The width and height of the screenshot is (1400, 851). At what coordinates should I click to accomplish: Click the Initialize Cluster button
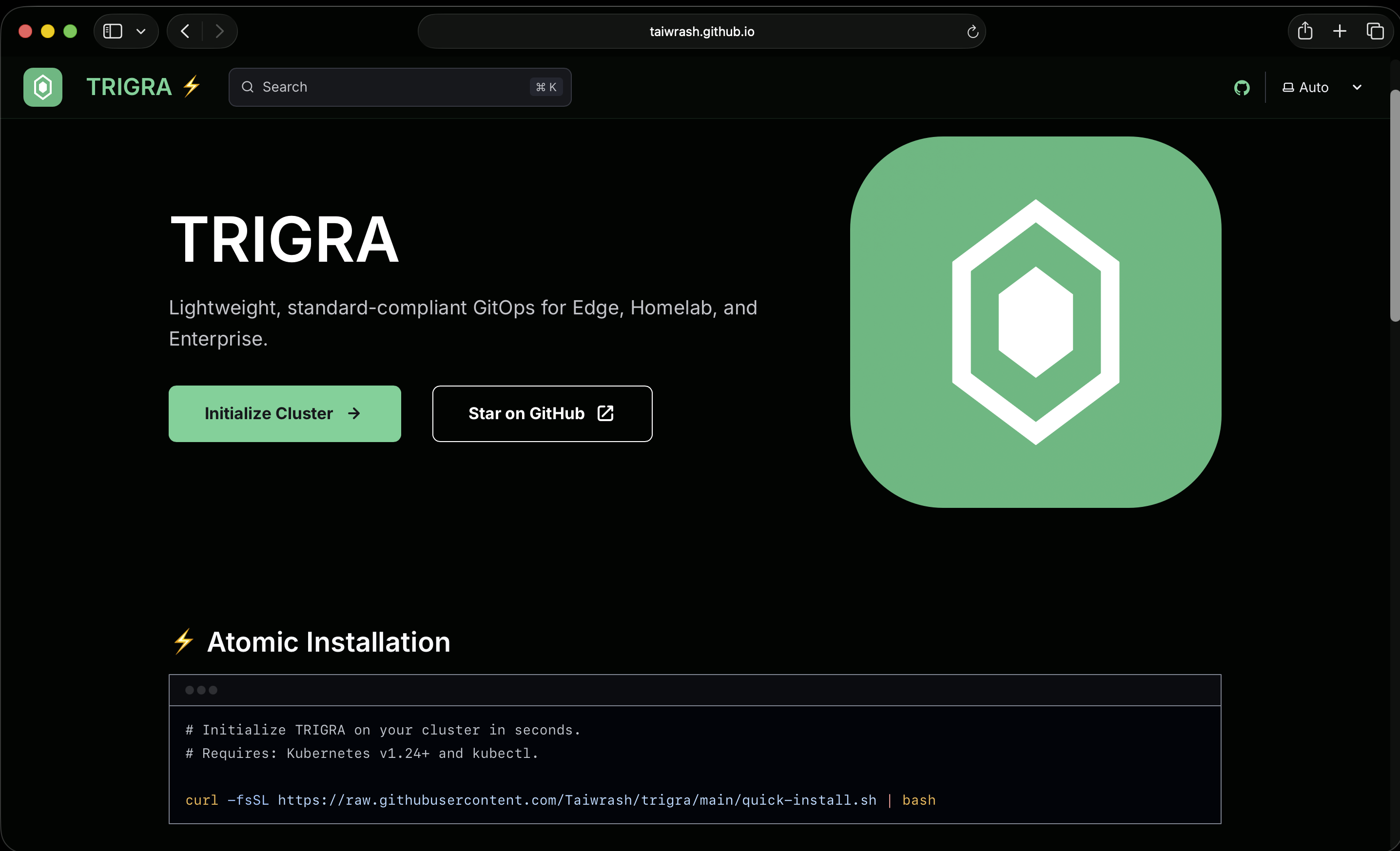tap(285, 414)
